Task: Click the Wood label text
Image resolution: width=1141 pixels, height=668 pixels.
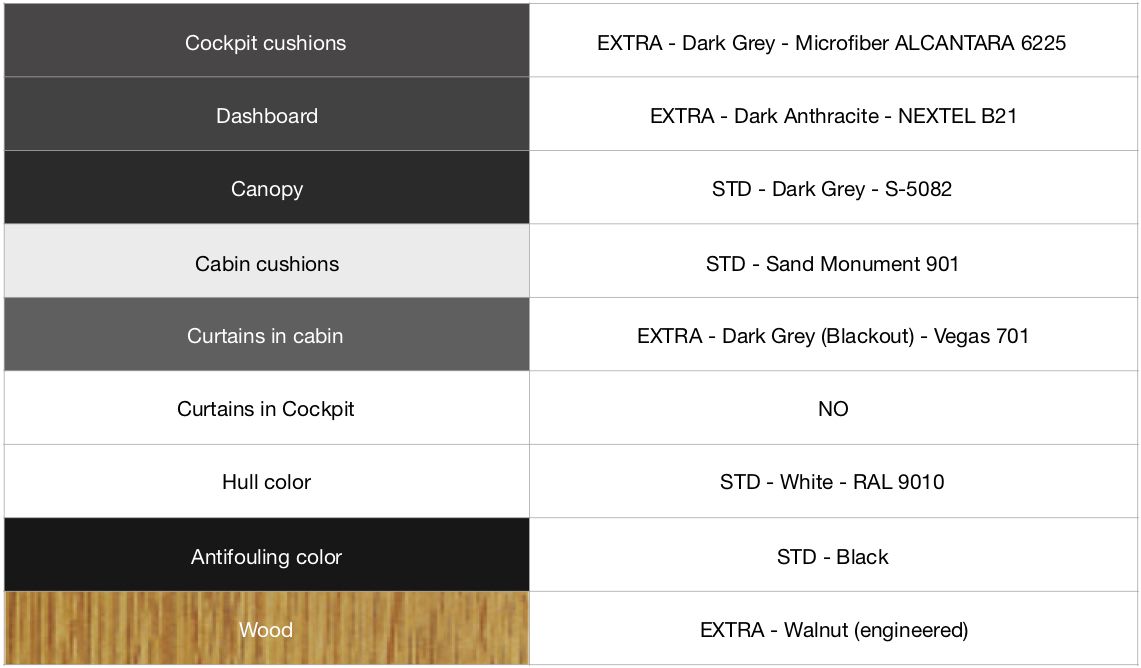Action: click(266, 630)
